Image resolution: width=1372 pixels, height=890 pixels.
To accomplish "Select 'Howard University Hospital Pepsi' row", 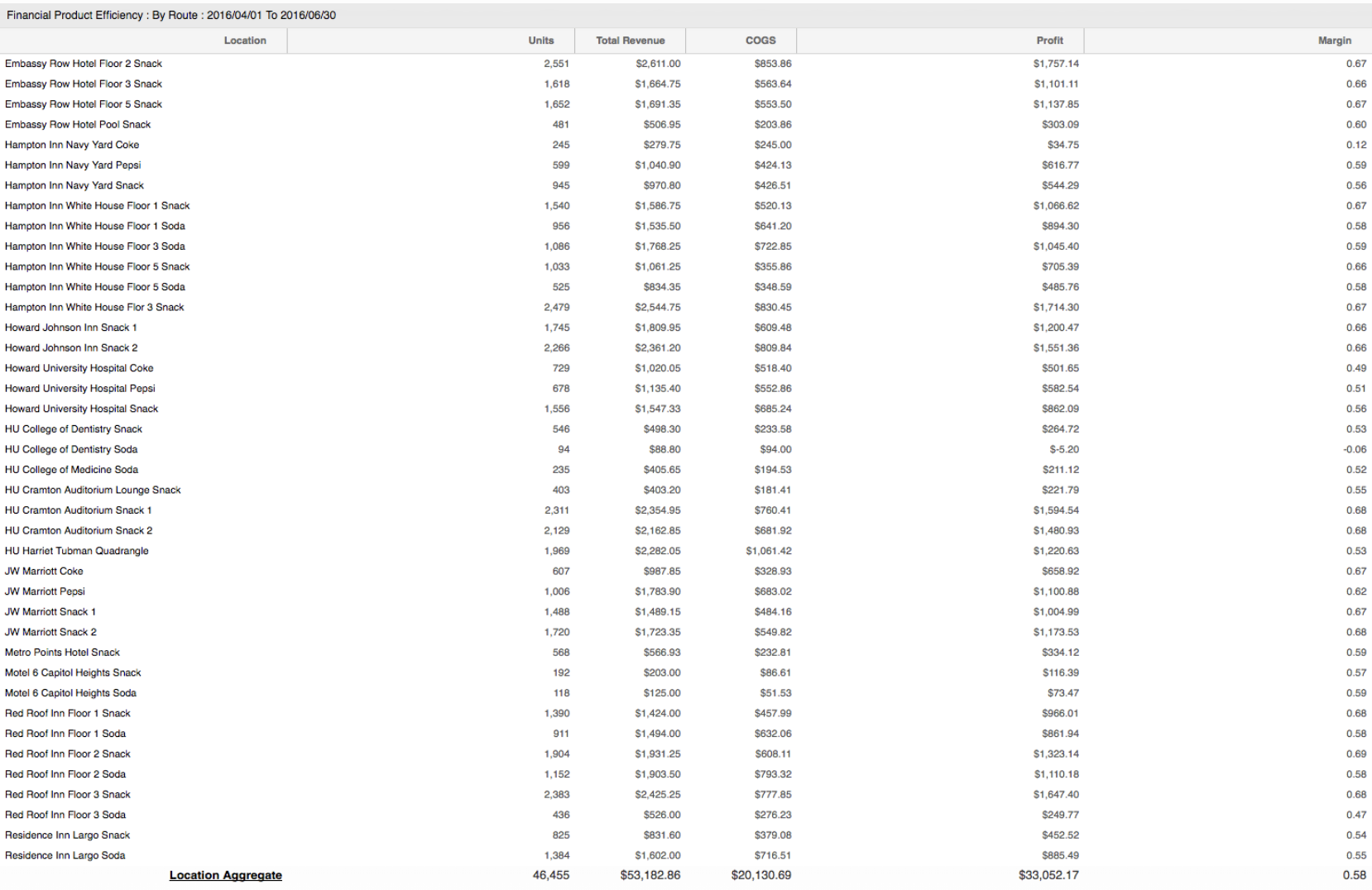I will [686, 388].
